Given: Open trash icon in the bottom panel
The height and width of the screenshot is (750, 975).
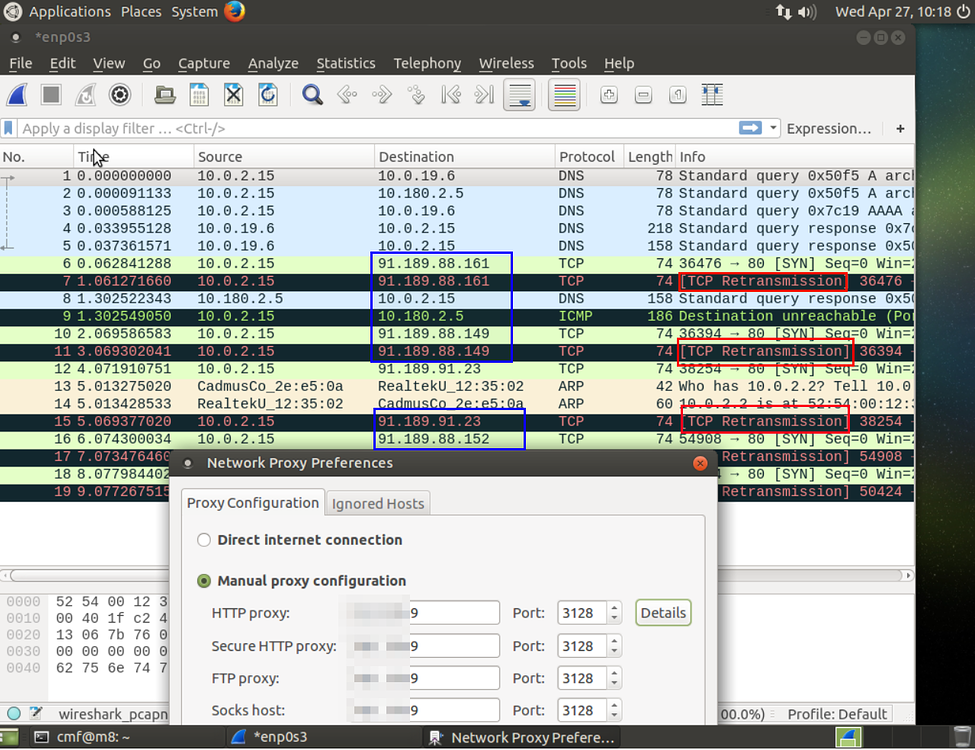Looking at the screenshot, I should (x=962, y=737).
